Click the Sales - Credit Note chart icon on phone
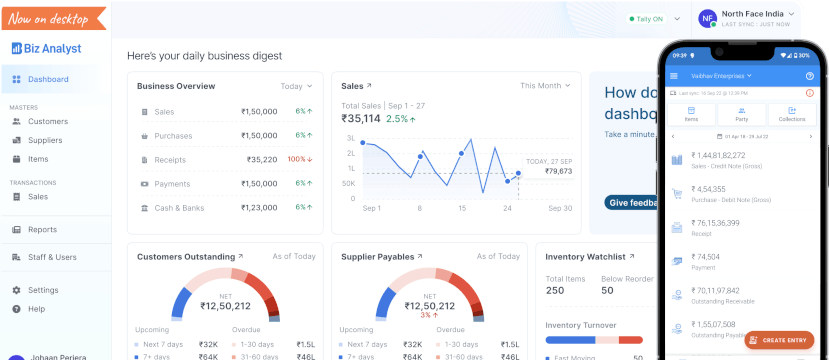The image size is (829, 360). 677,160
